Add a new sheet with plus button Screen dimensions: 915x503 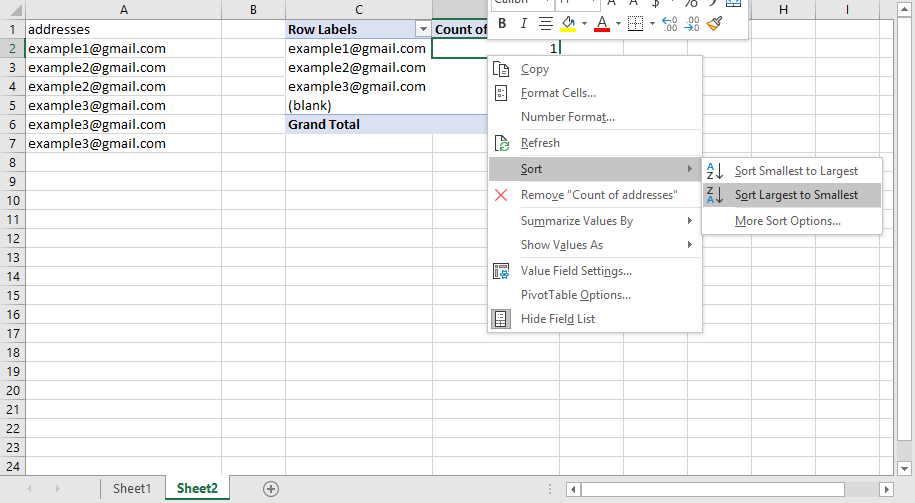271,489
